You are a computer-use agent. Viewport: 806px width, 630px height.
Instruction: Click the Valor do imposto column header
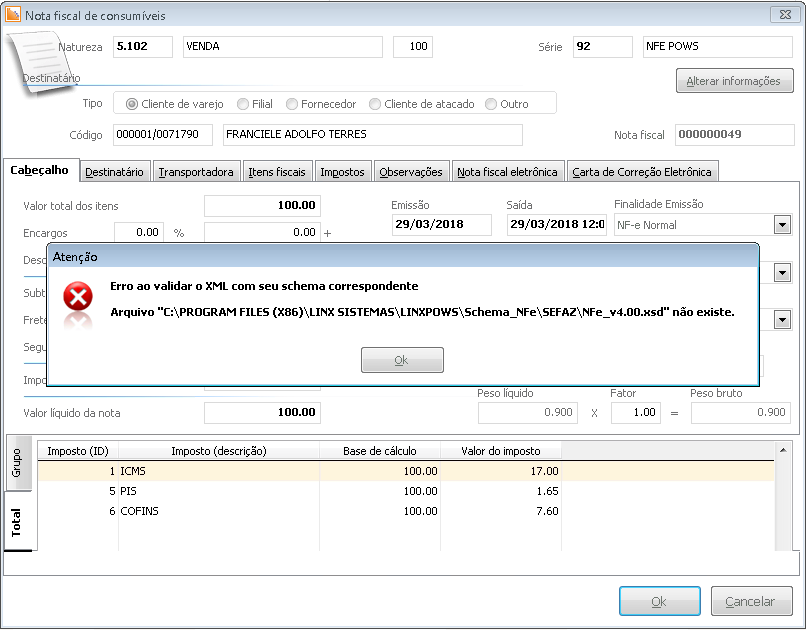point(501,451)
